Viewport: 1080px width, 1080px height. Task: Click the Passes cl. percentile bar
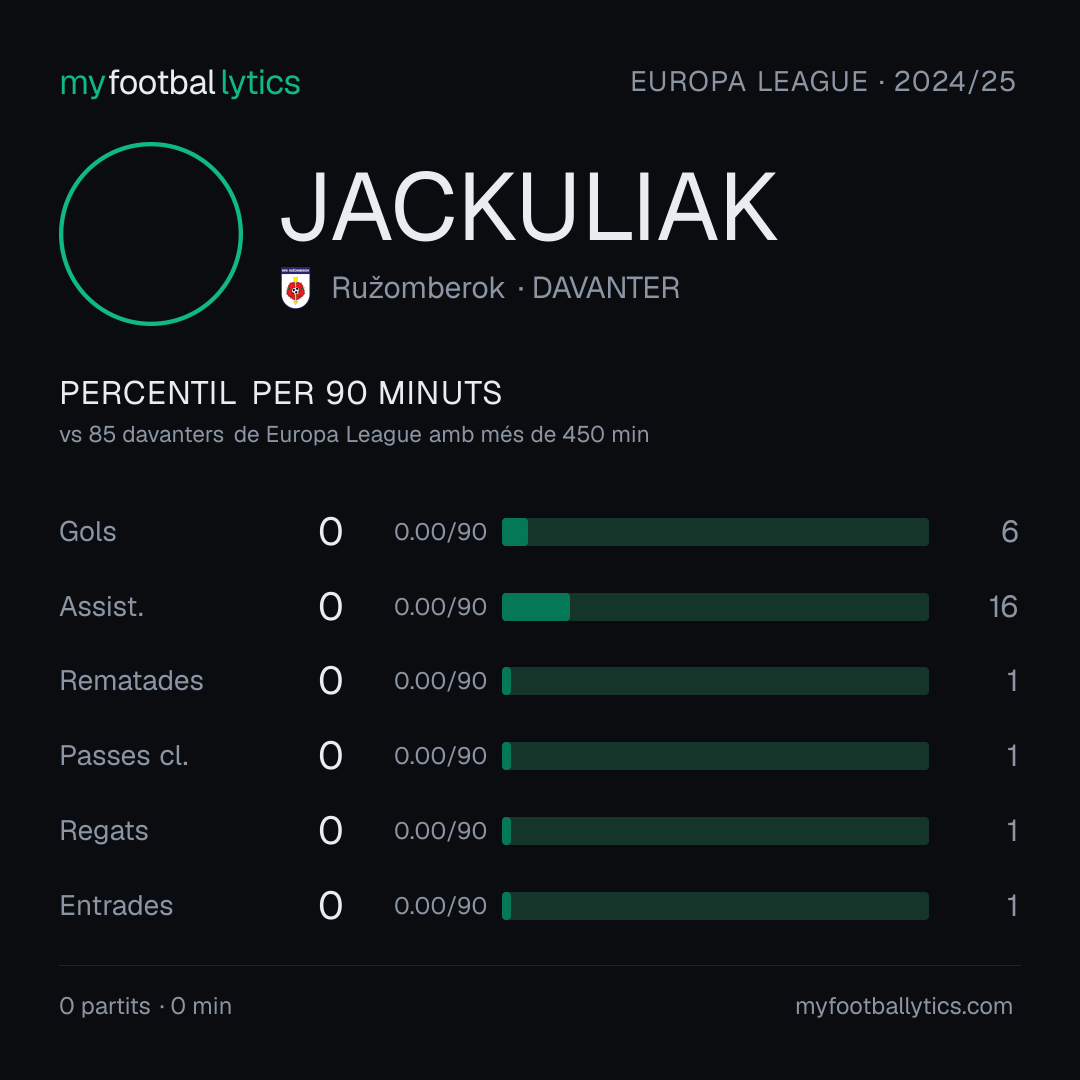(x=715, y=756)
